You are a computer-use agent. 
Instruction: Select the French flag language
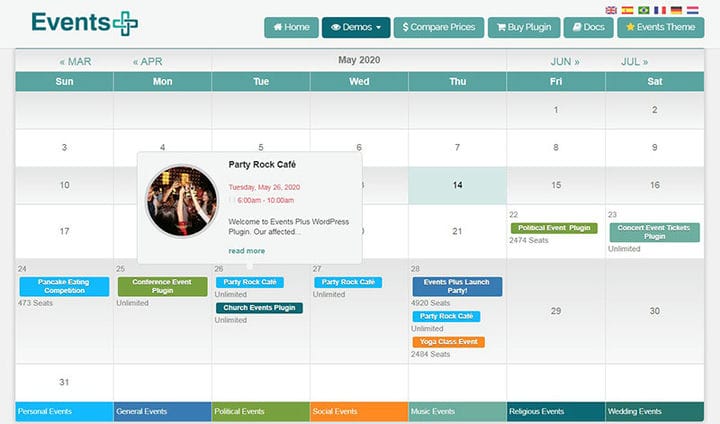pyautogui.click(x=660, y=10)
